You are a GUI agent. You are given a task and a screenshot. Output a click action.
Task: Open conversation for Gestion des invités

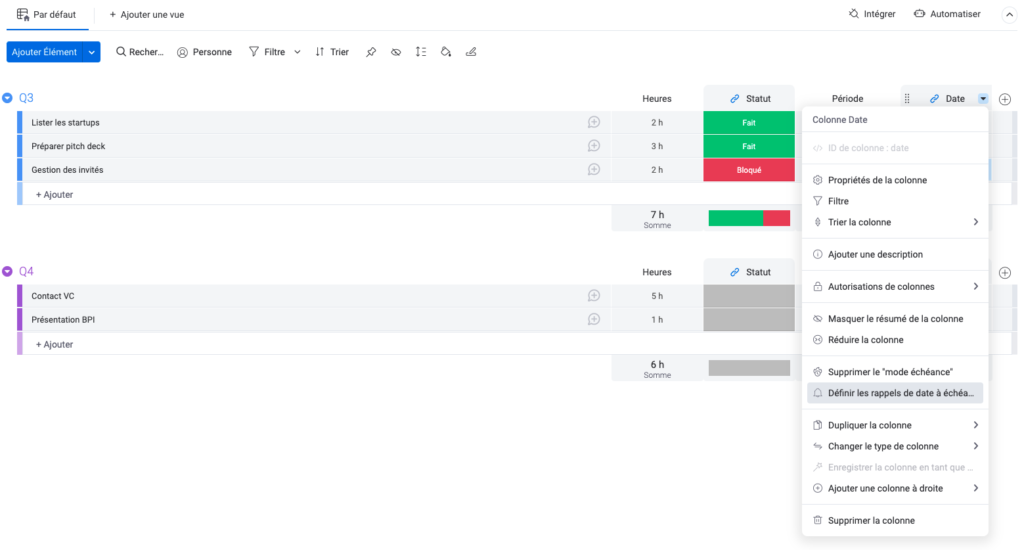pyautogui.click(x=594, y=169)
